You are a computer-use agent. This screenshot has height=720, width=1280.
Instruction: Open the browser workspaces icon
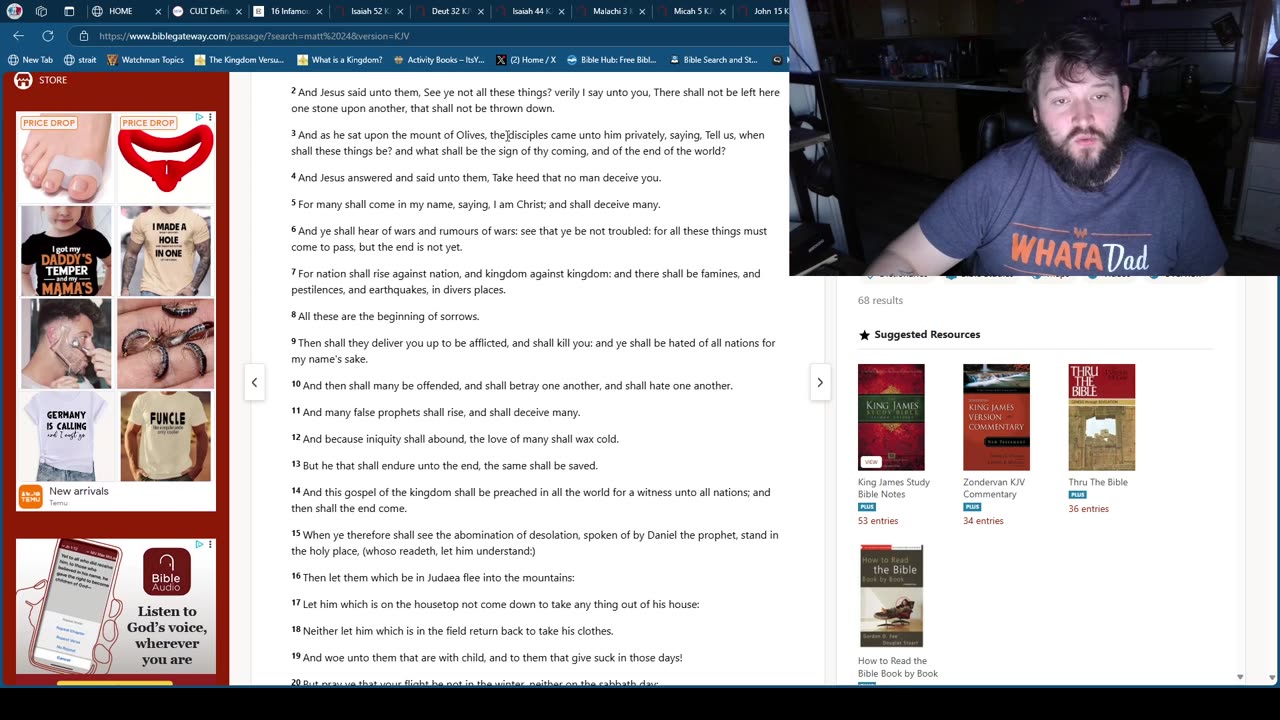click(x=41, y=11)
